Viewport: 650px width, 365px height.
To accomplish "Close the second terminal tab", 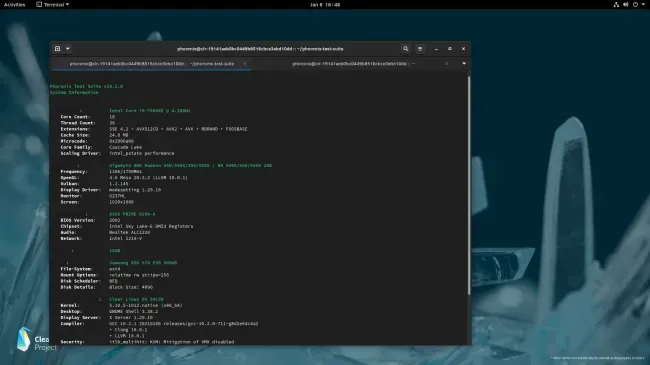I will (446, 64).
